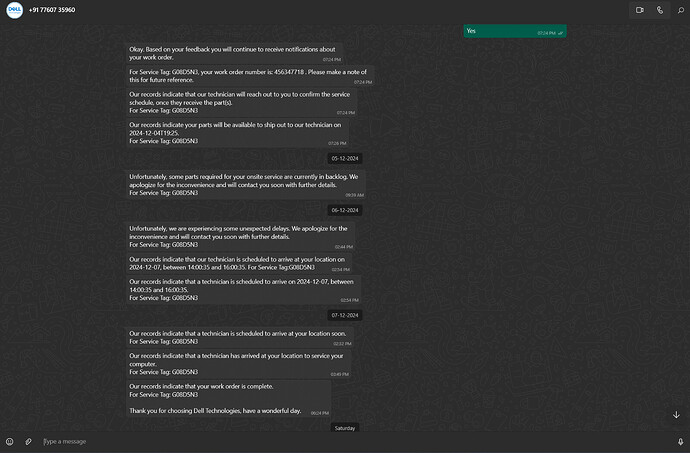690x453 pixels.
Task: Open the Dell profile picture
Action: [14, 10]
